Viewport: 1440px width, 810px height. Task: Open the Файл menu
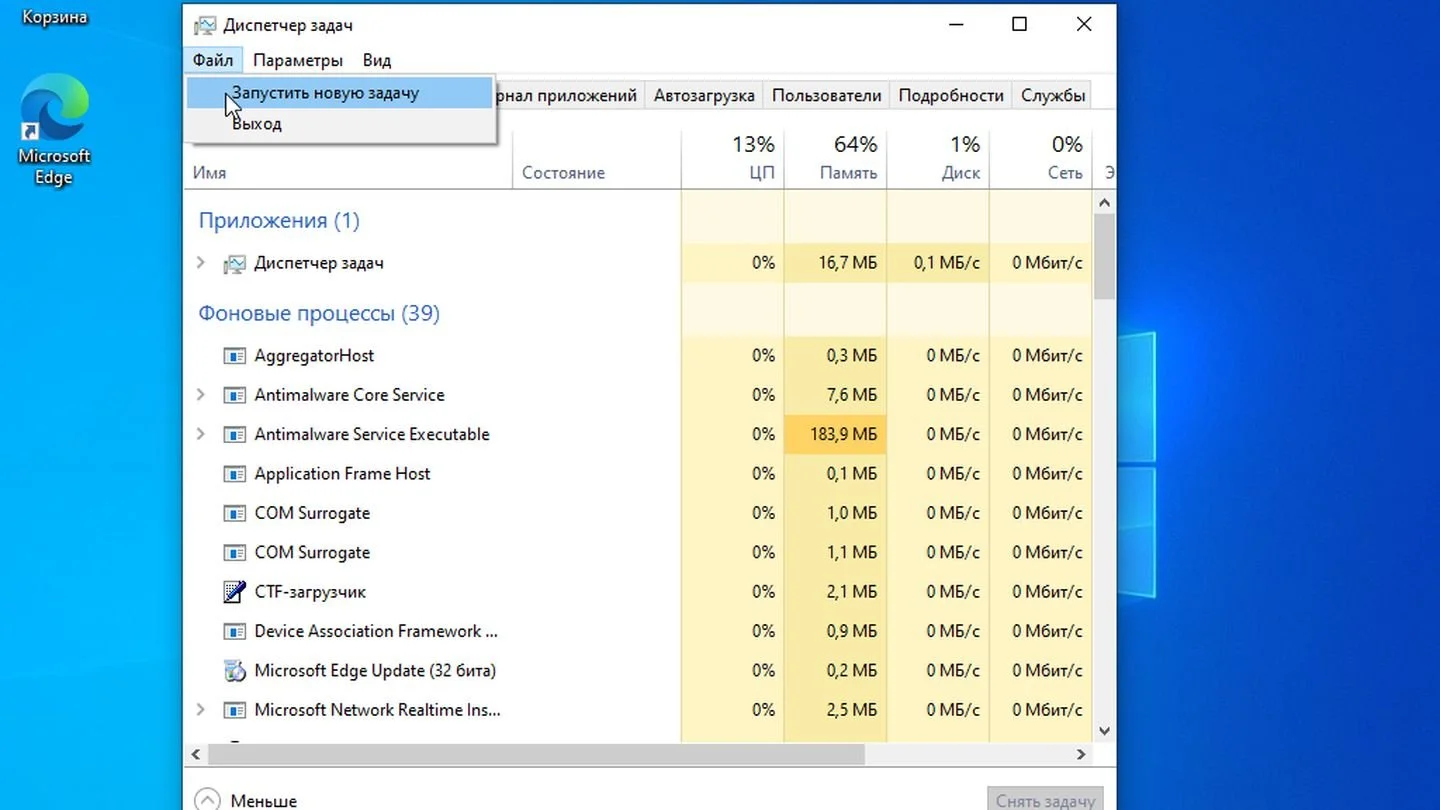click(x=213, y=60)
